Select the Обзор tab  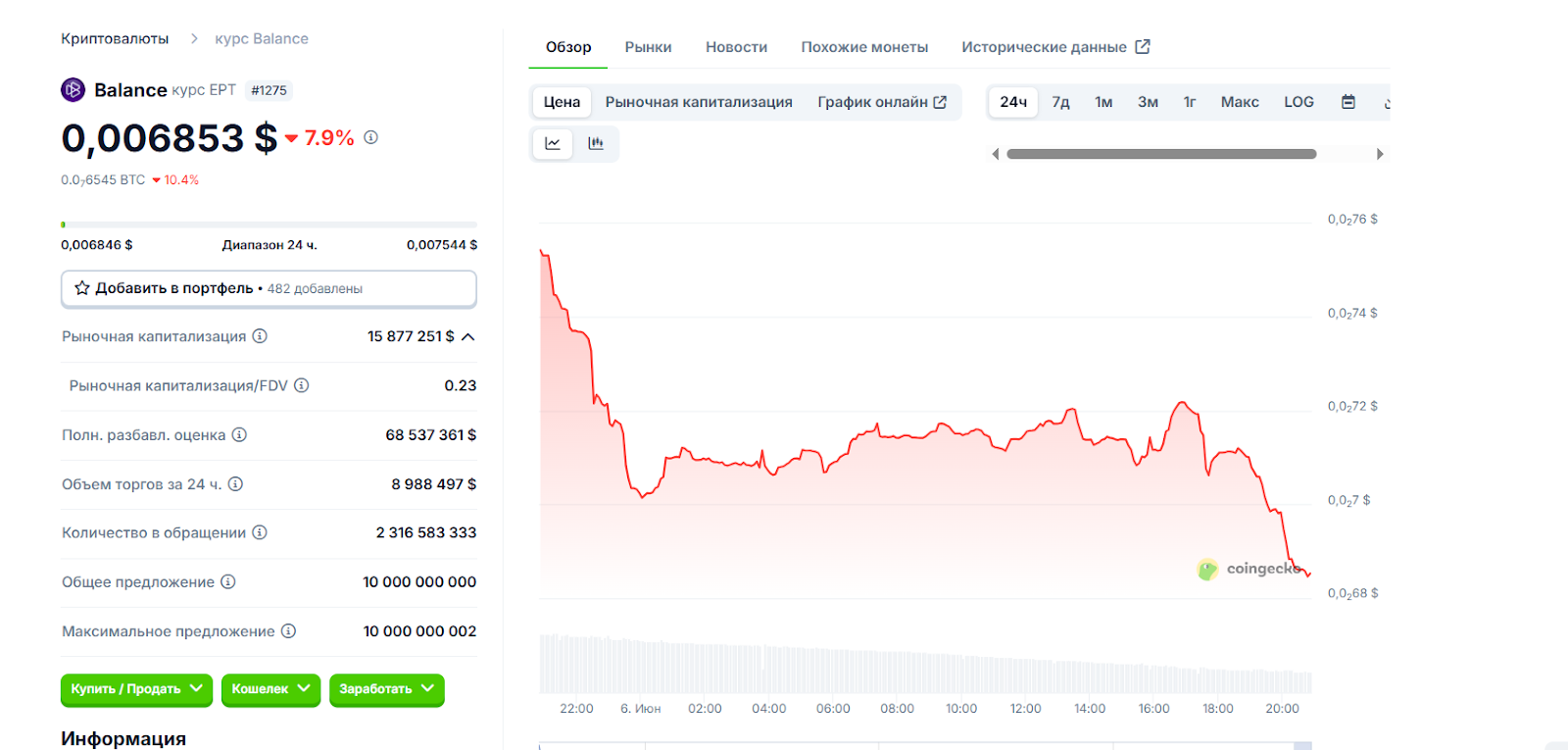click(568, 47)
